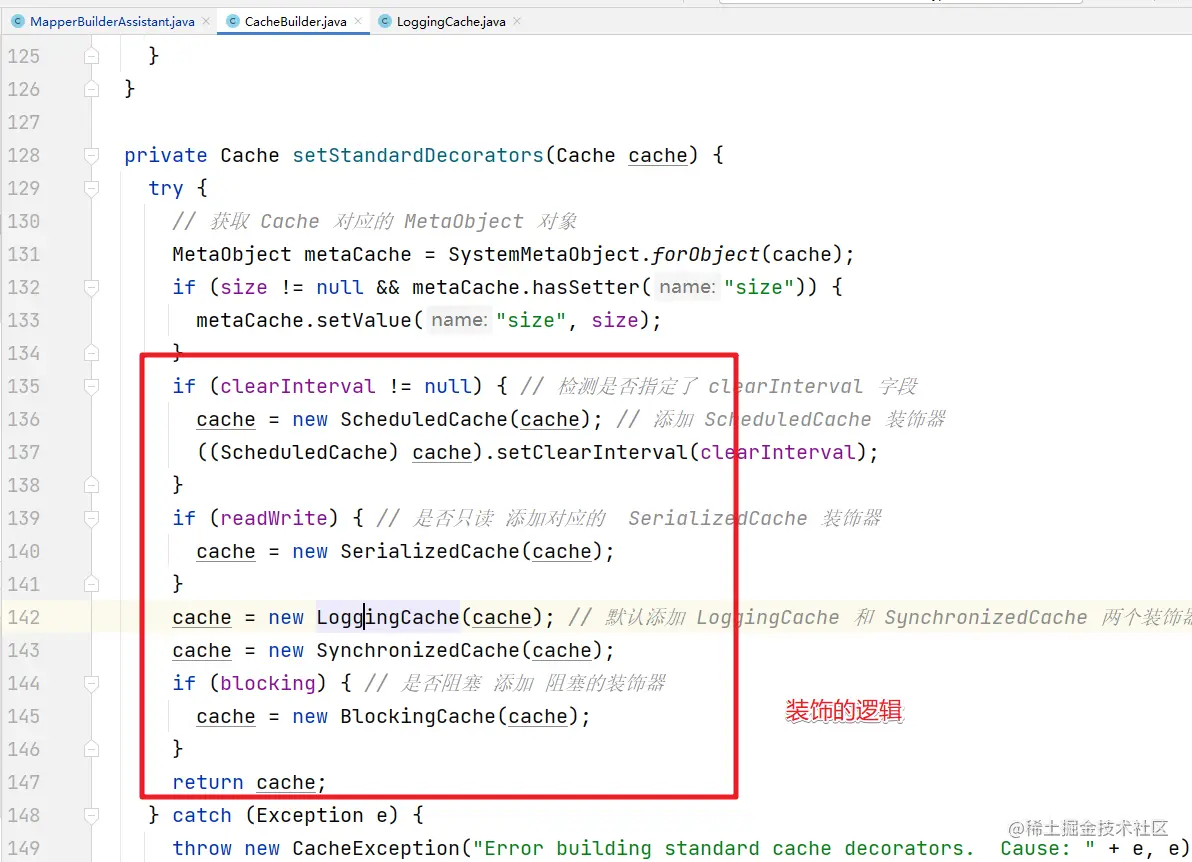Collapse the fold marker at line 125

click(x=91, y=56)
